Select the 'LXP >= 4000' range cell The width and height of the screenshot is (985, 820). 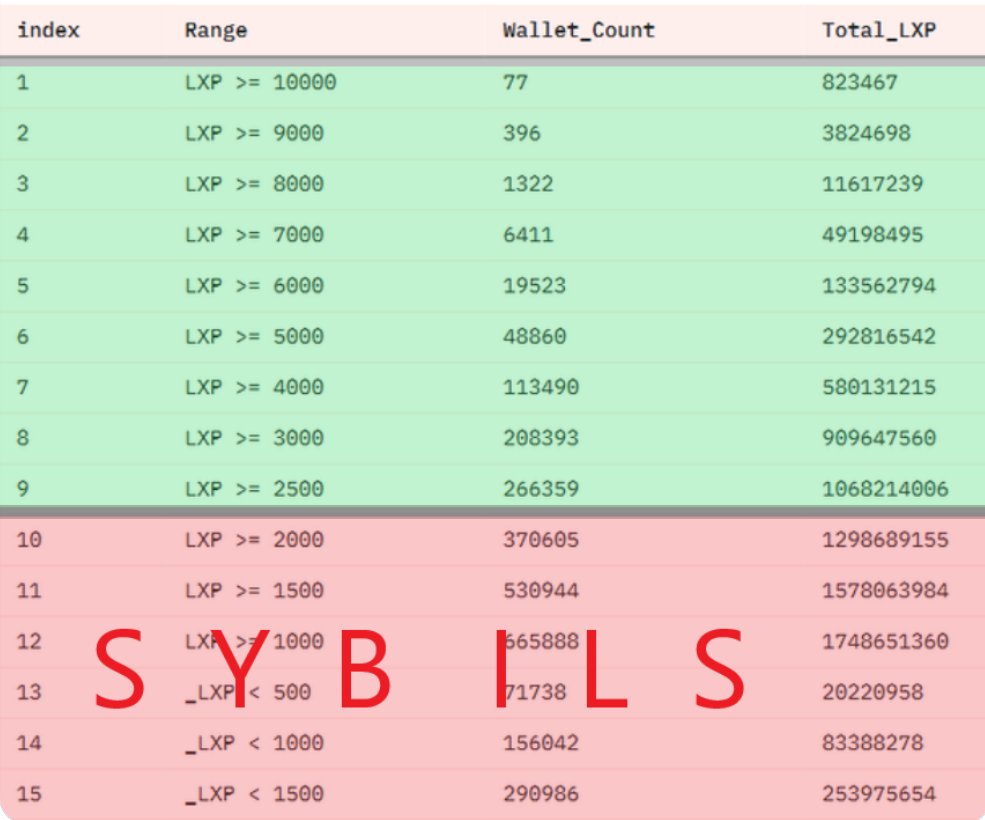254,386
